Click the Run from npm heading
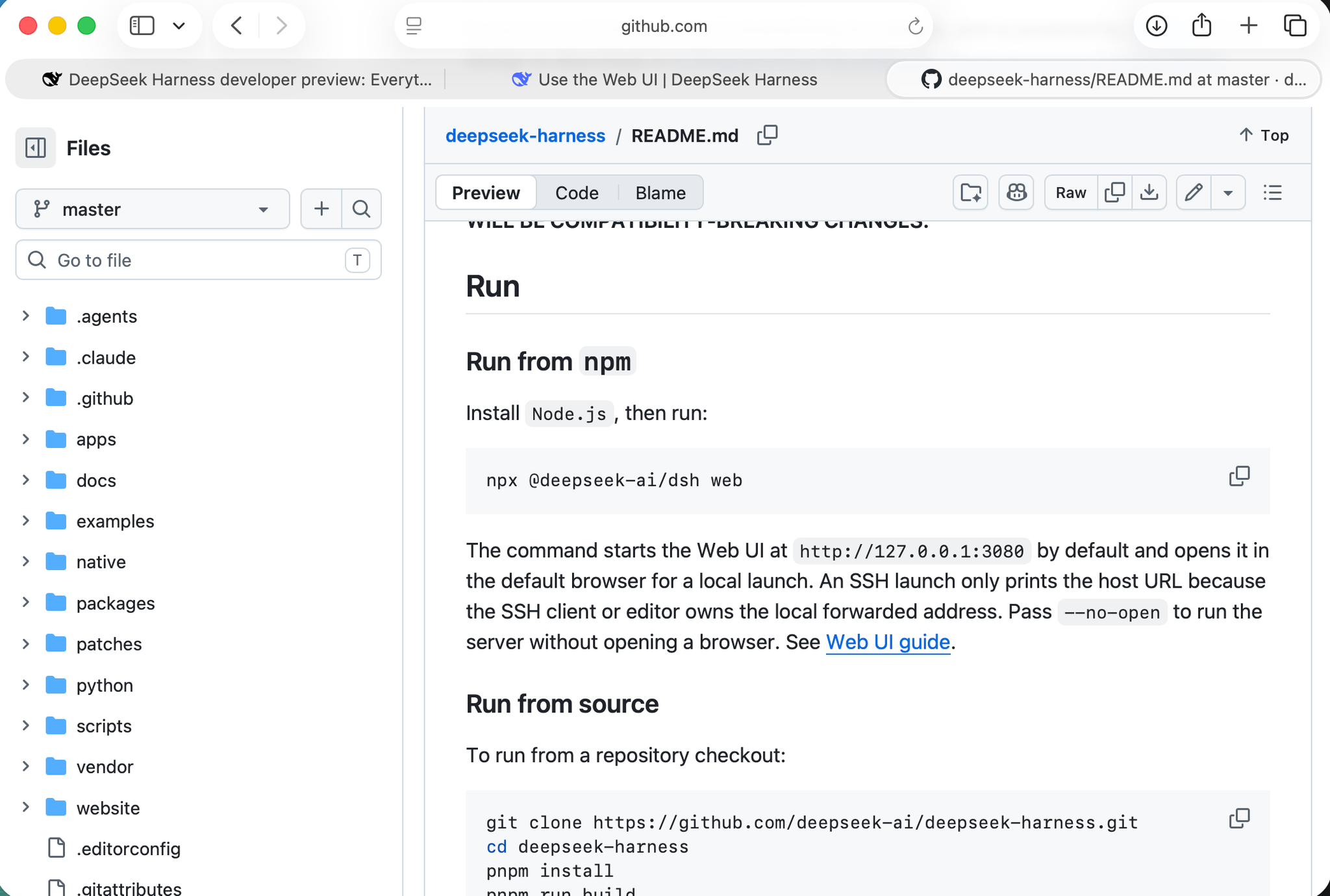 (551, 362)
